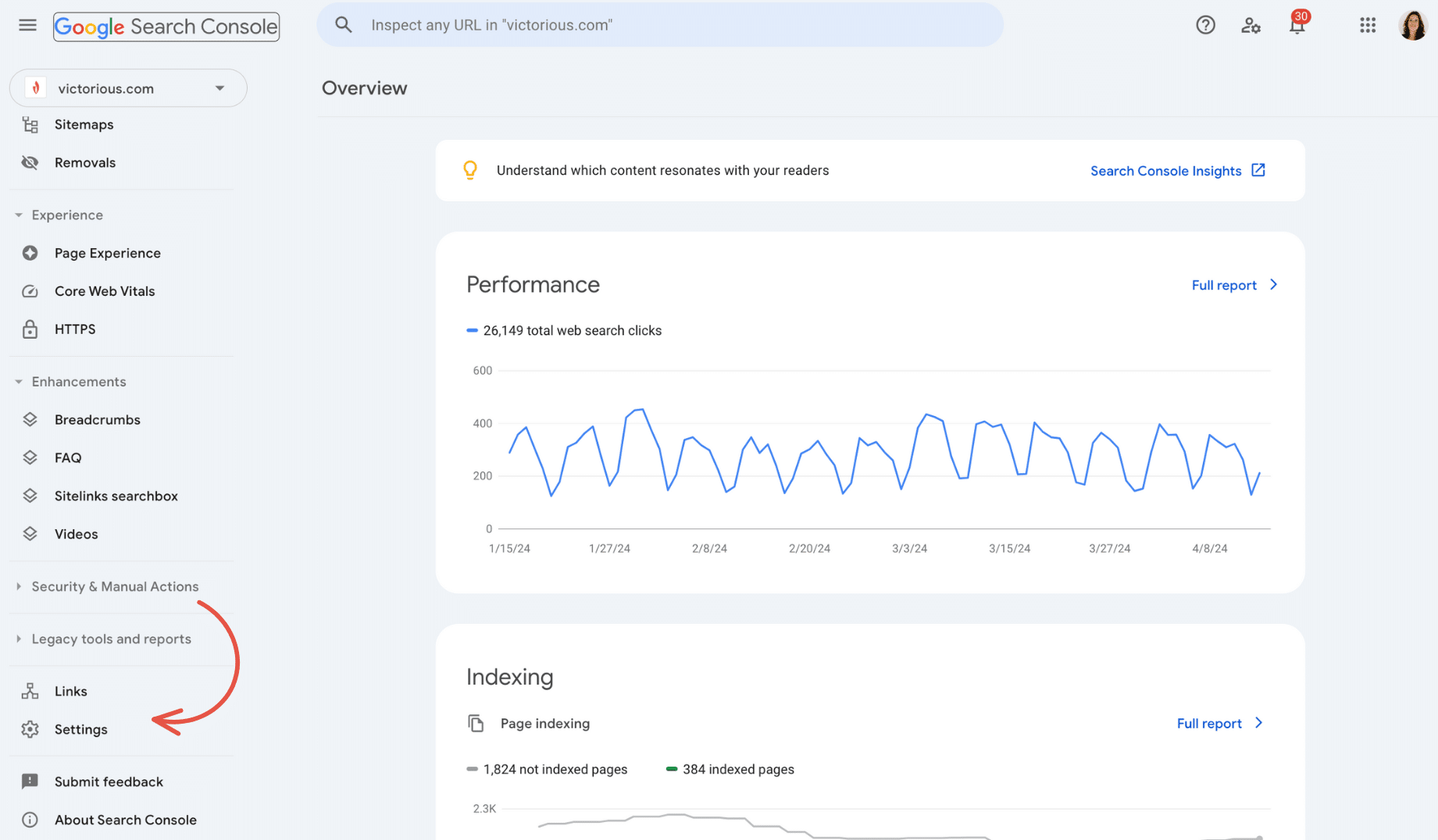Image resolution: width=1438 pixels, height=840 pixels.
Task: Click the Sitelinks searchbox layers icon
Action: [30, 496]
